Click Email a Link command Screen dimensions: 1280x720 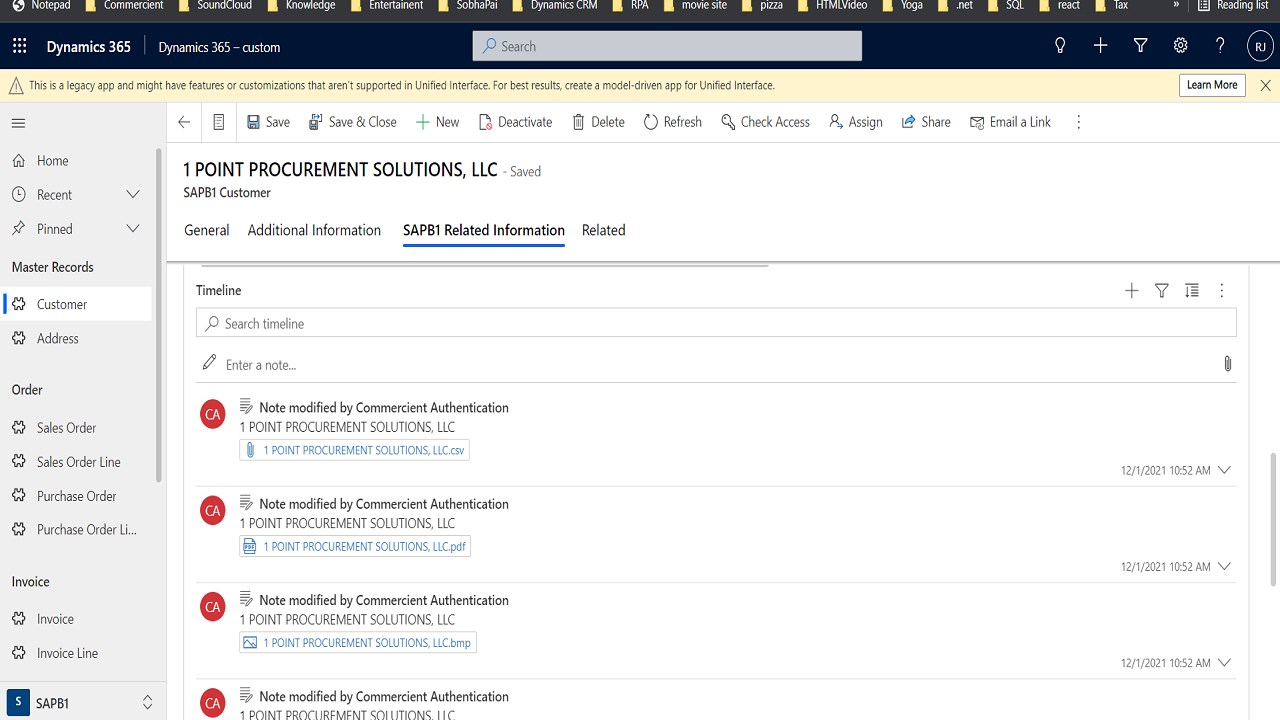(1010, 122)
